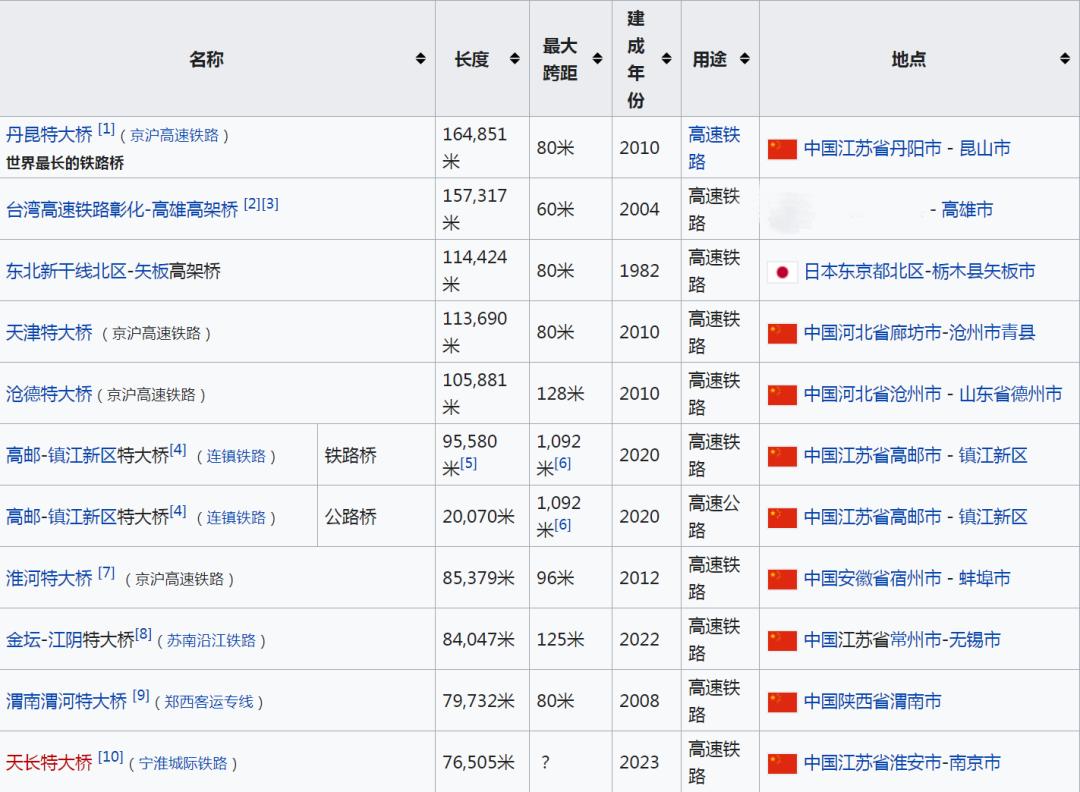This screenshot has height=792, width=1080.
Task: Click the Japan flag beside 日本东京都北区
Action: tap(782, 272)
